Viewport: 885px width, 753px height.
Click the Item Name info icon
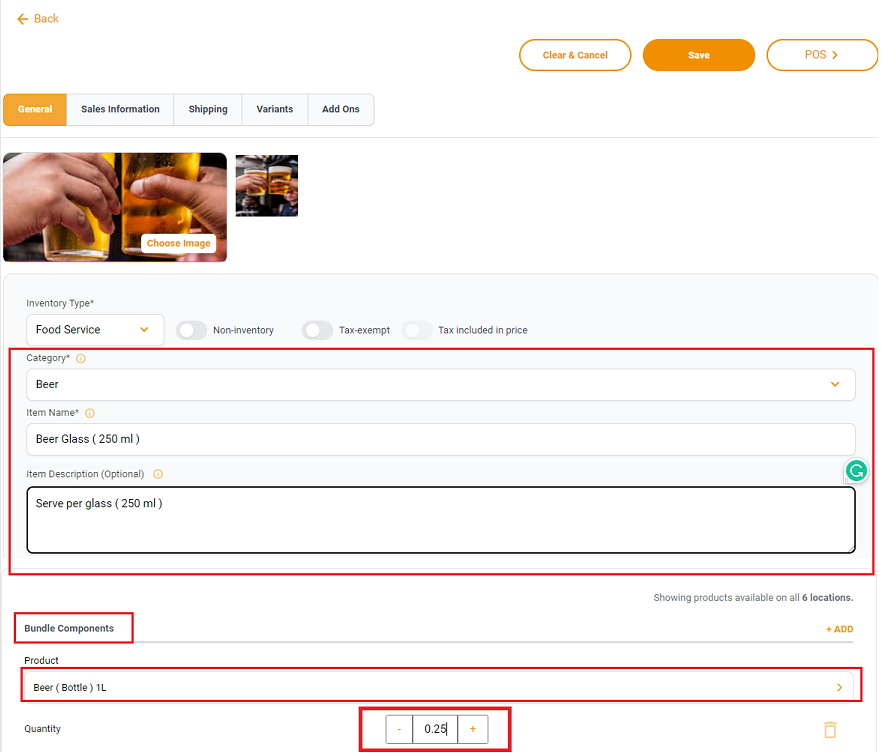tap(90, 414)
